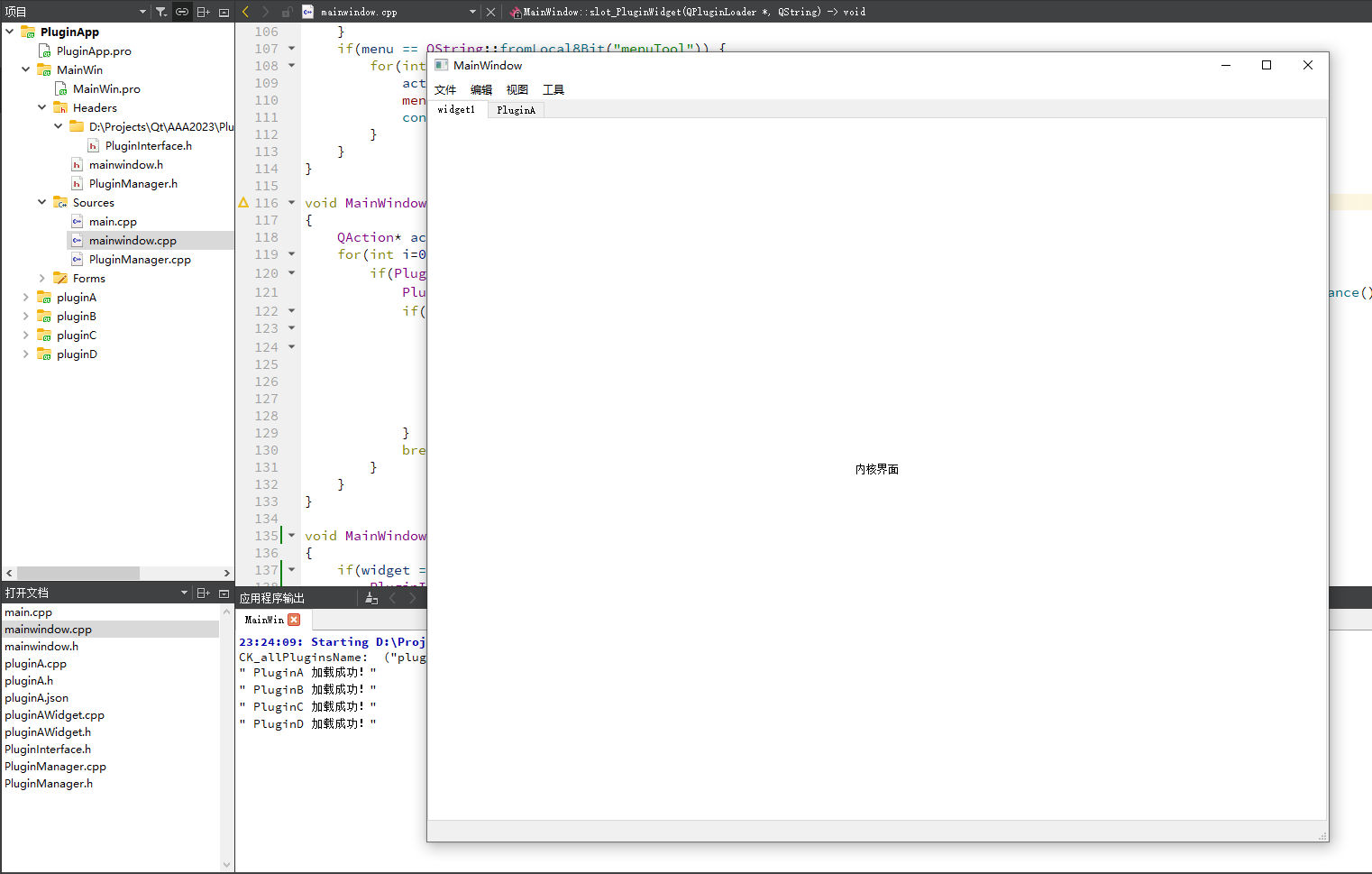Switch to the PluginA tab

click(x=516, y=110)
